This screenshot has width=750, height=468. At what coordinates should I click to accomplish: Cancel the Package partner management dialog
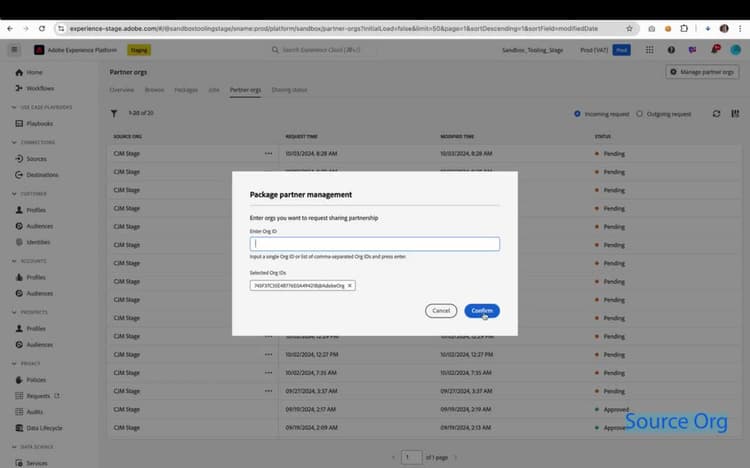tap(441, 311)
